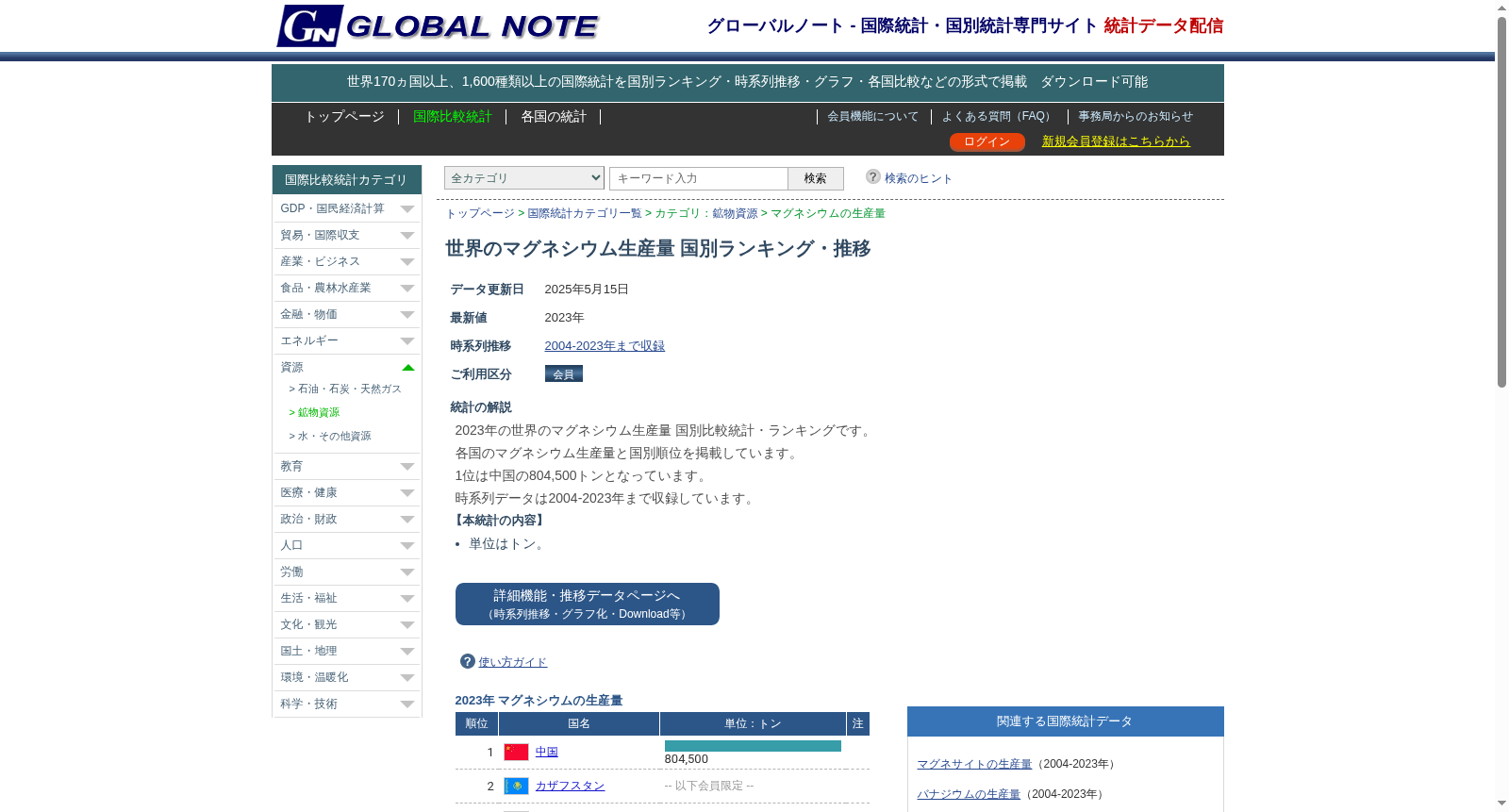Expand 政治・財政 category

click(346, 519)
